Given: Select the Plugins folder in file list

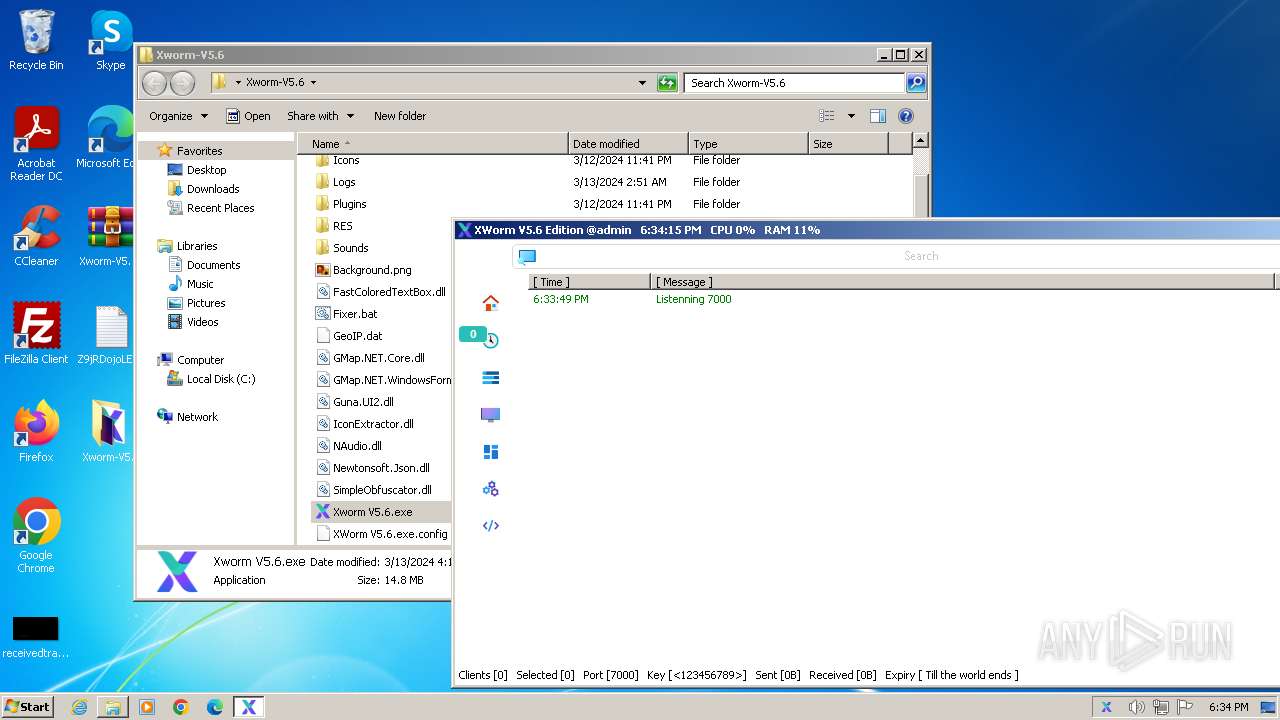Looking at the screenshot, I should pos(349,204).
